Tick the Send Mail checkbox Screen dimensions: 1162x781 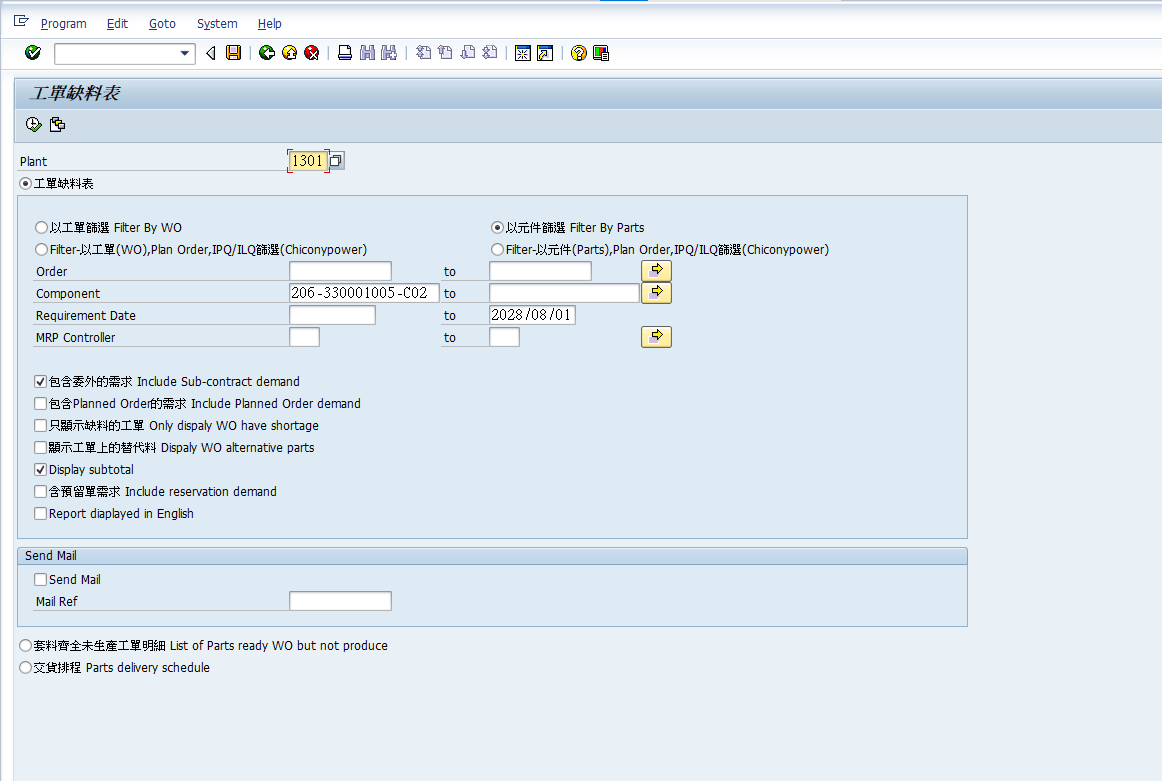pos(41,580)
